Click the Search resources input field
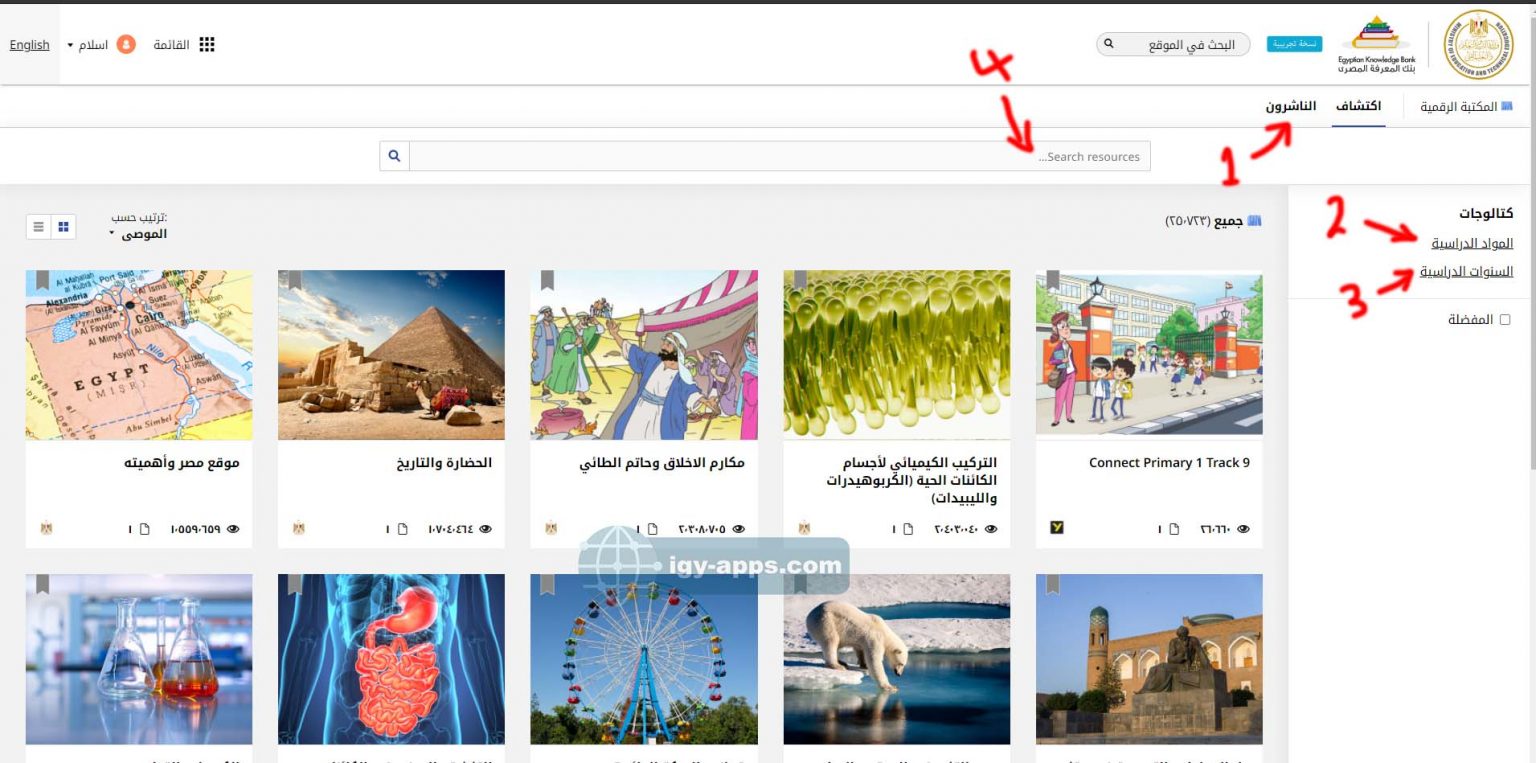The width and height of the screenshot is (1536, 763). tap(780, 156)
